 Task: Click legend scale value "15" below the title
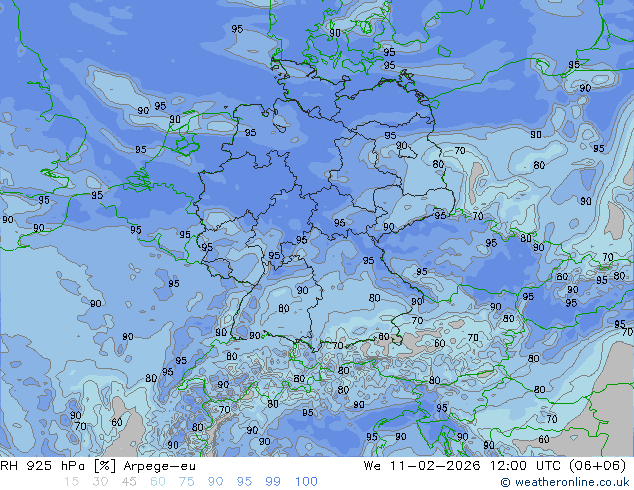pyautogui.click(x=71, y=482)
